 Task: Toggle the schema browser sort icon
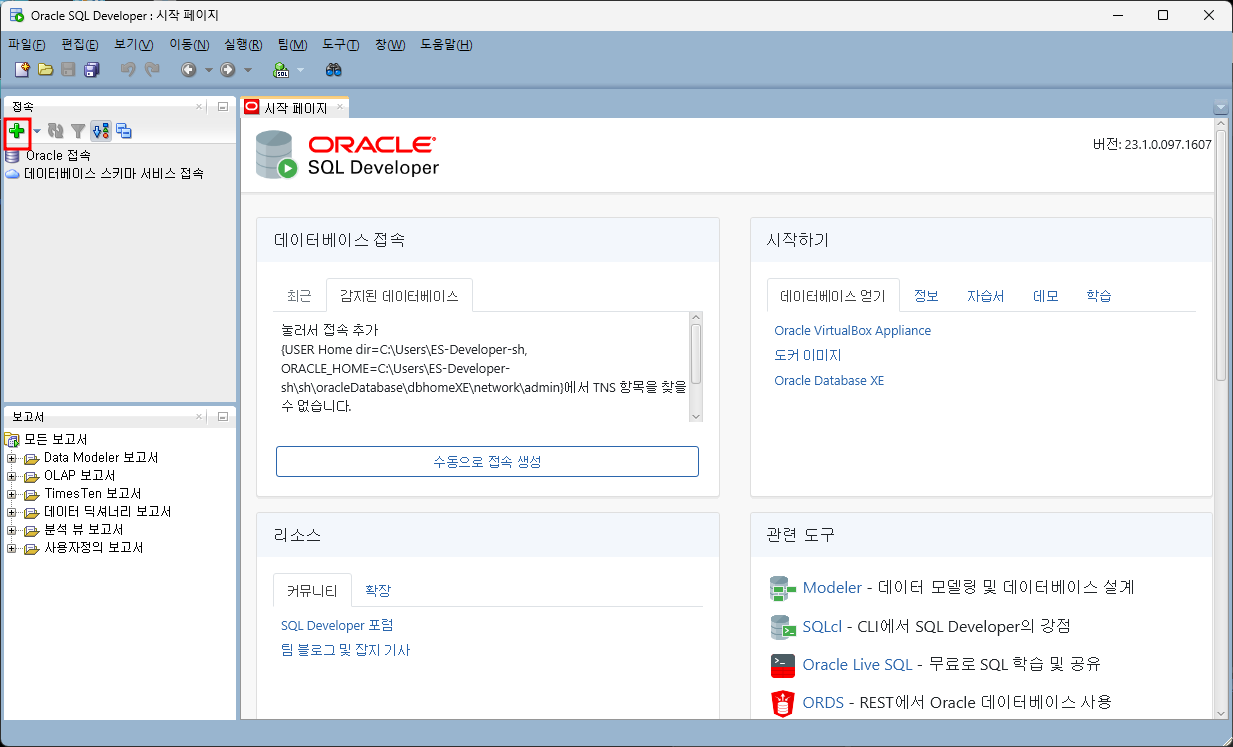(101, 130)
